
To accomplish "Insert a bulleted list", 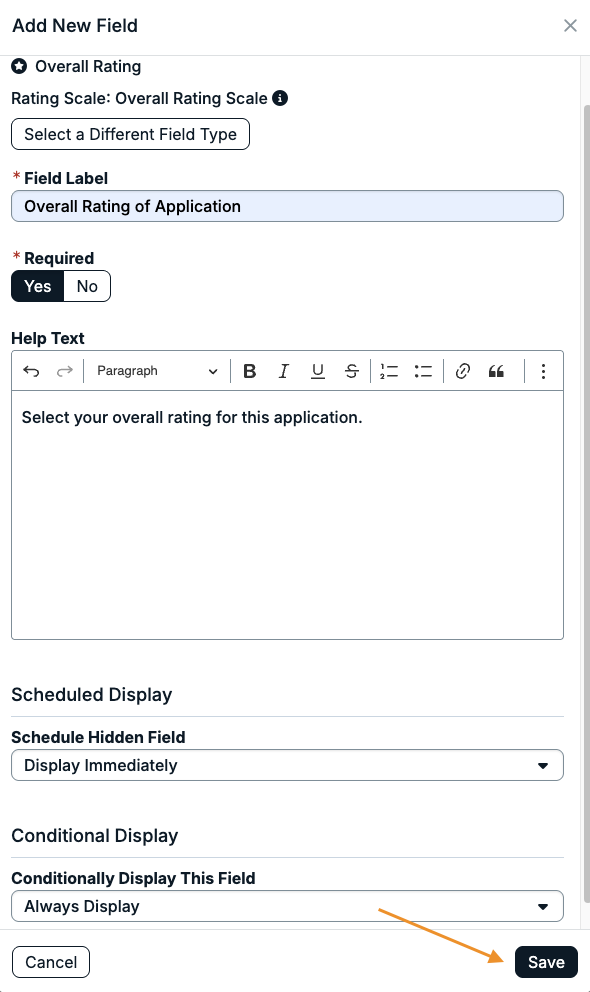I will (423, 371).
